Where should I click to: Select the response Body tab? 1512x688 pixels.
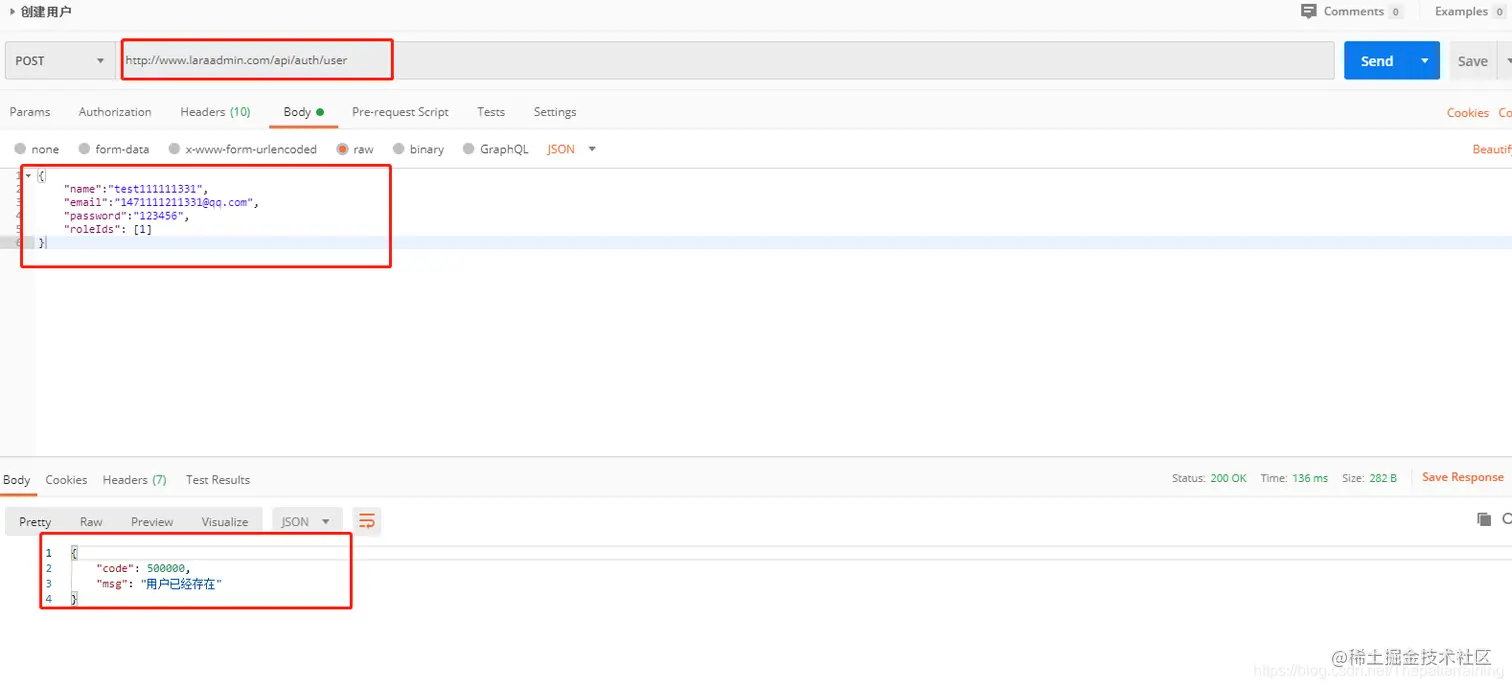pyautogui.click(x=17, y=480)
